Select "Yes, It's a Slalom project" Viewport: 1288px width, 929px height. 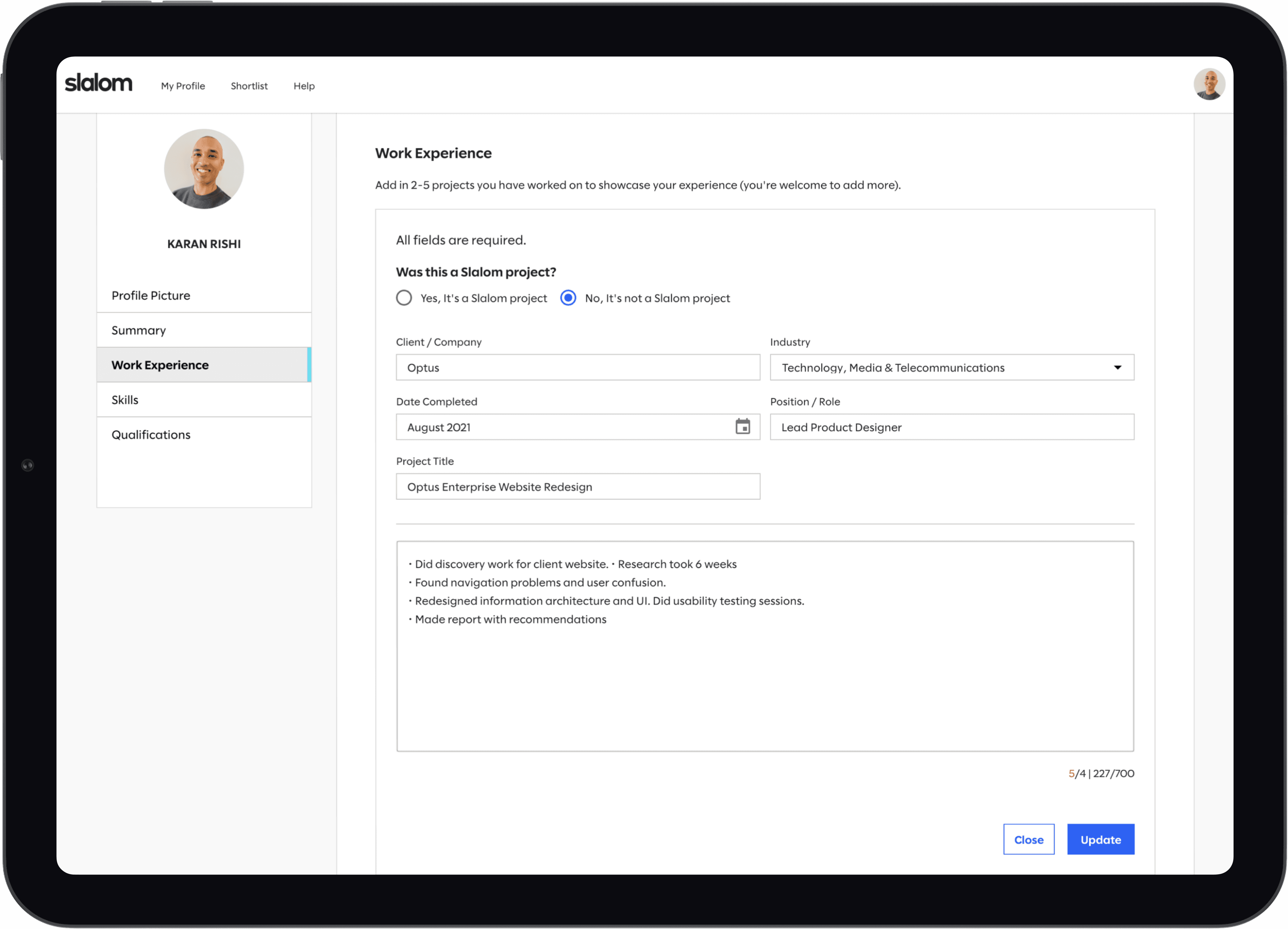tap(404, 298)
